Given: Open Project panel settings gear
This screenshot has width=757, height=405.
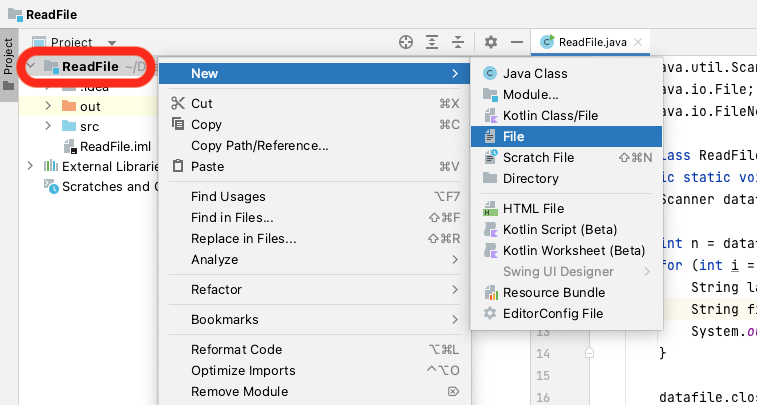Looking at the screenshot, I should (x=490, y=42).
